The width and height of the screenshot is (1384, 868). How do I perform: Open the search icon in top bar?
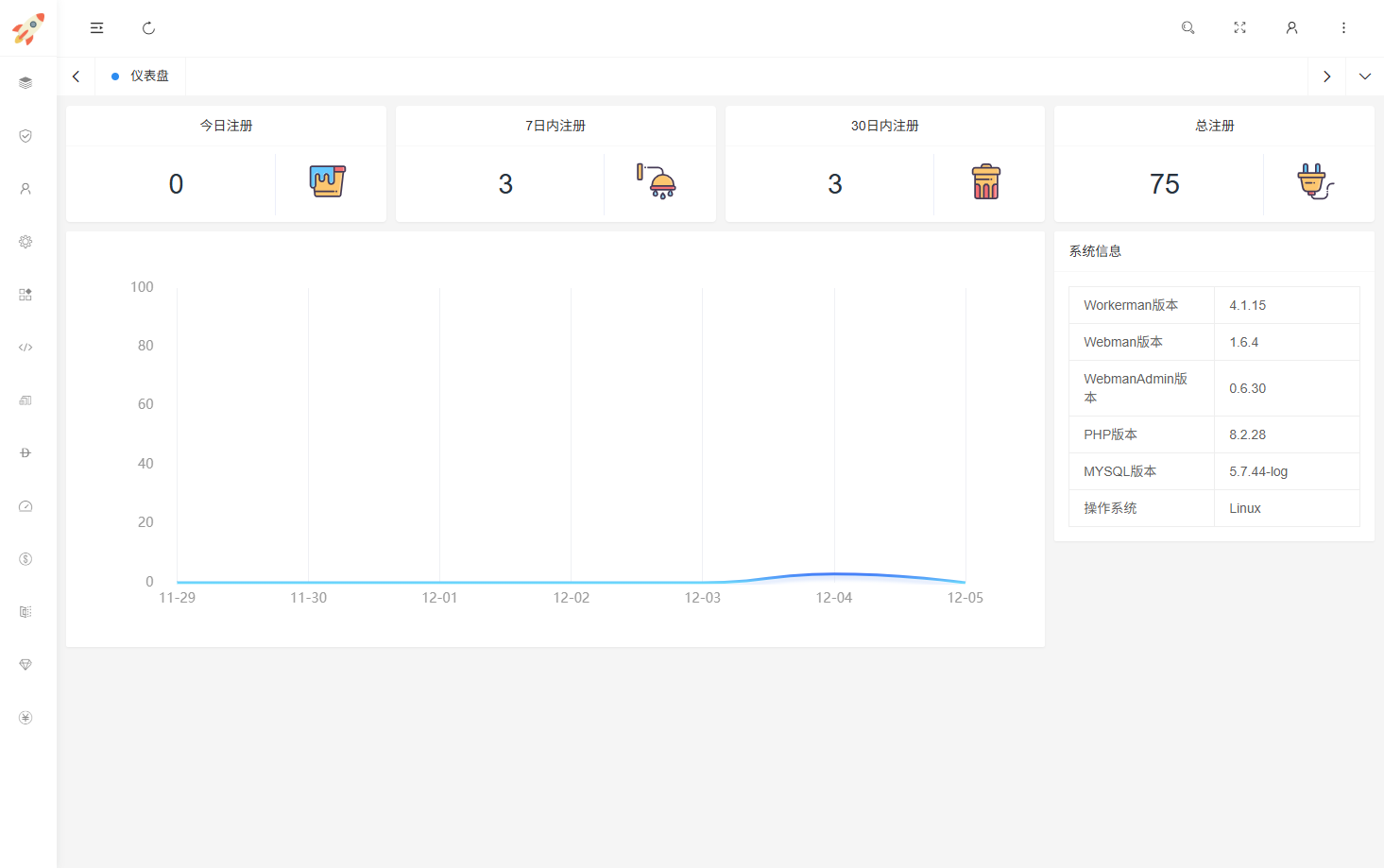(x=1188, y=28)
